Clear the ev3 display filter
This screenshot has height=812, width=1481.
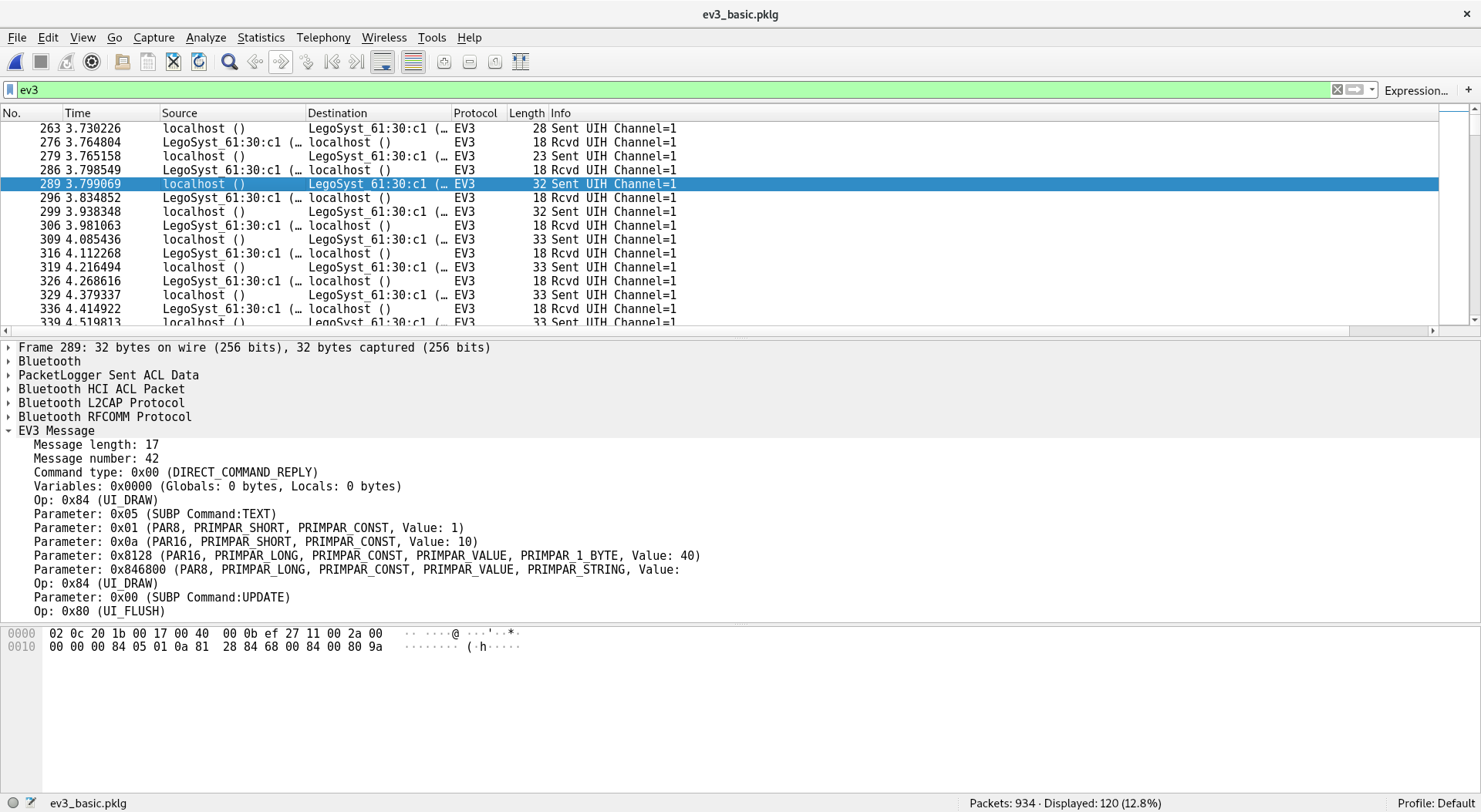(x=1338, y=90)
